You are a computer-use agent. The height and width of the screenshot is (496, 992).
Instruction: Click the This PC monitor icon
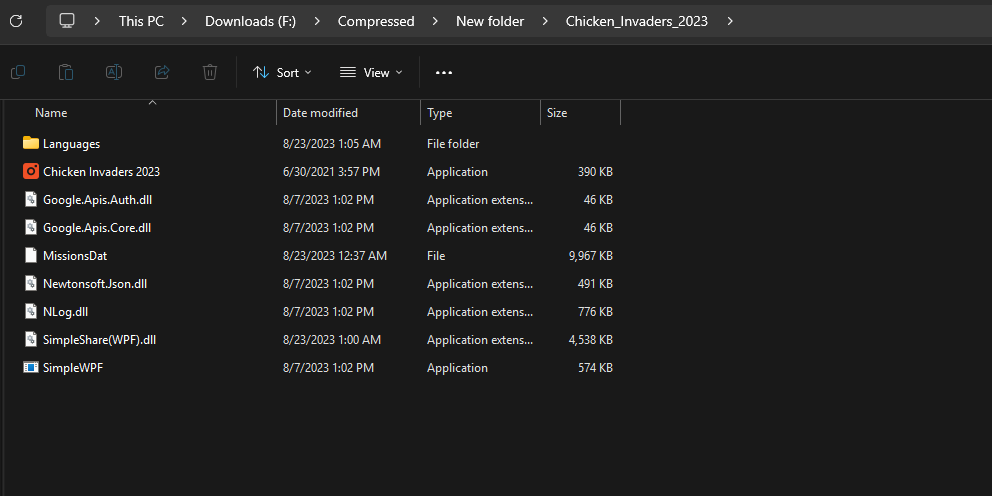(x=67, y=21)
